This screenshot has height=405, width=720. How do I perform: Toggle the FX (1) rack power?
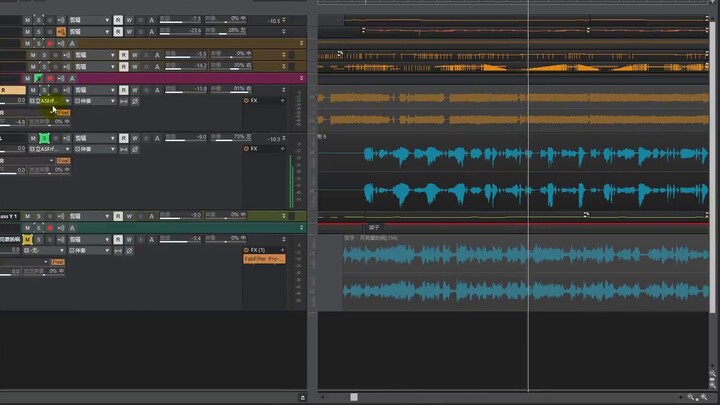246,250
